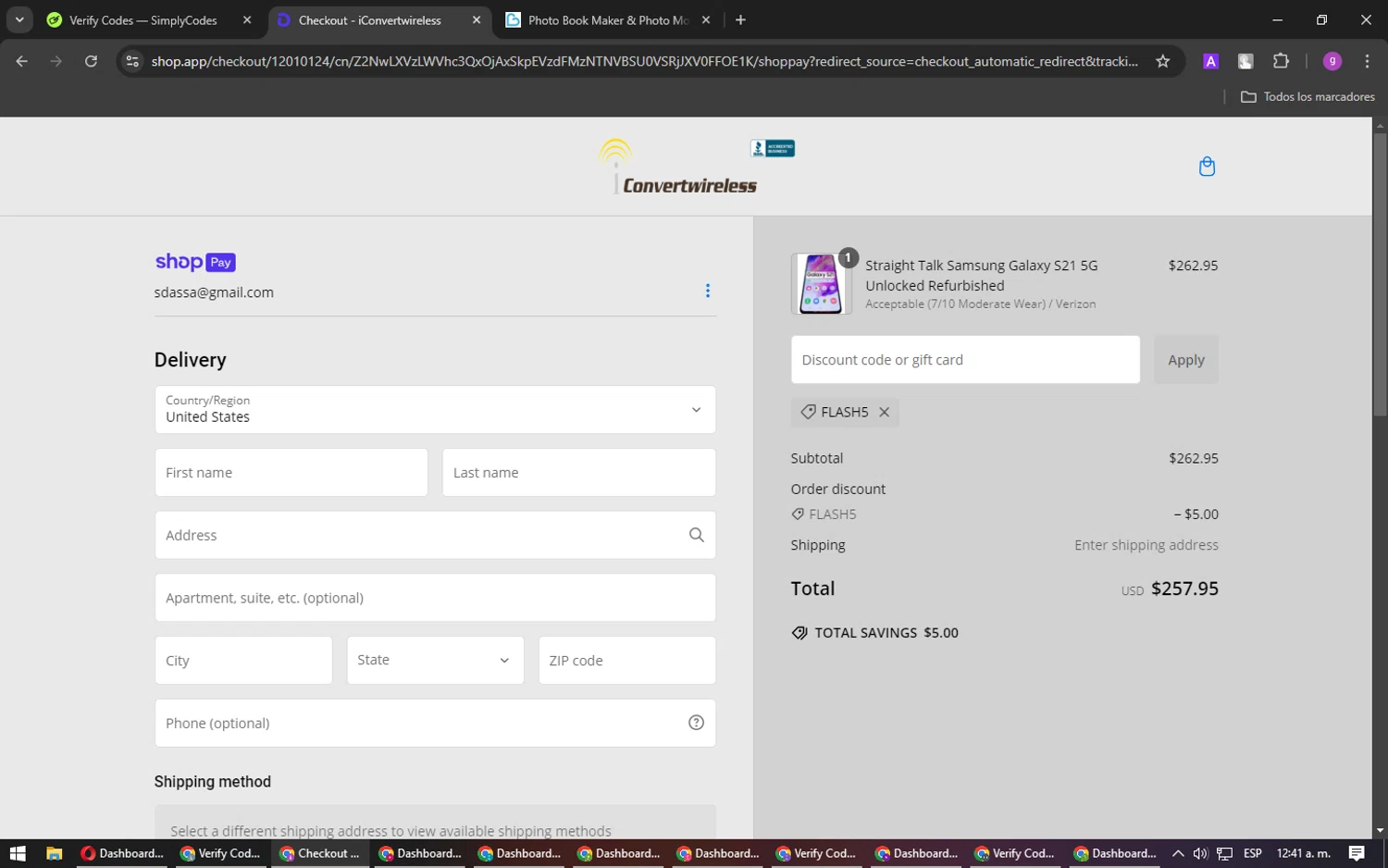Reload the checkout page

91,61
